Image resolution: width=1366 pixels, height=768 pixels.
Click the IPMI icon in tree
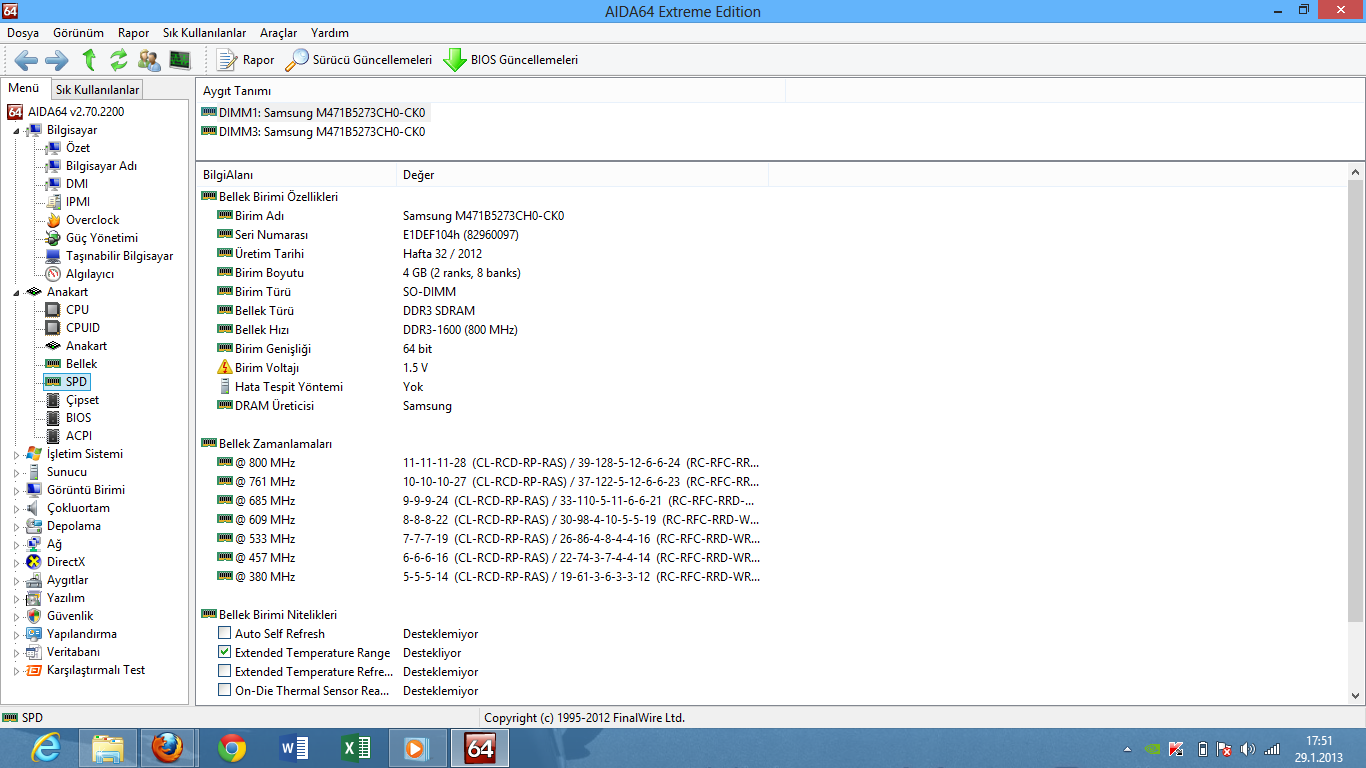[53, 202]
